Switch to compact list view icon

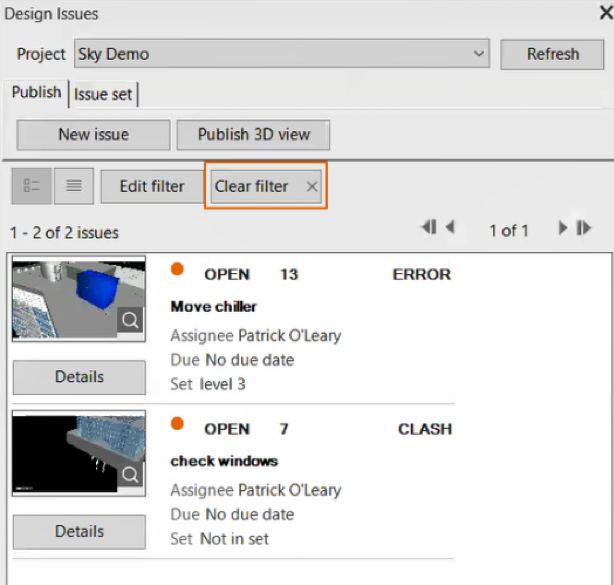pyautogui.click(x=74, y=186)
